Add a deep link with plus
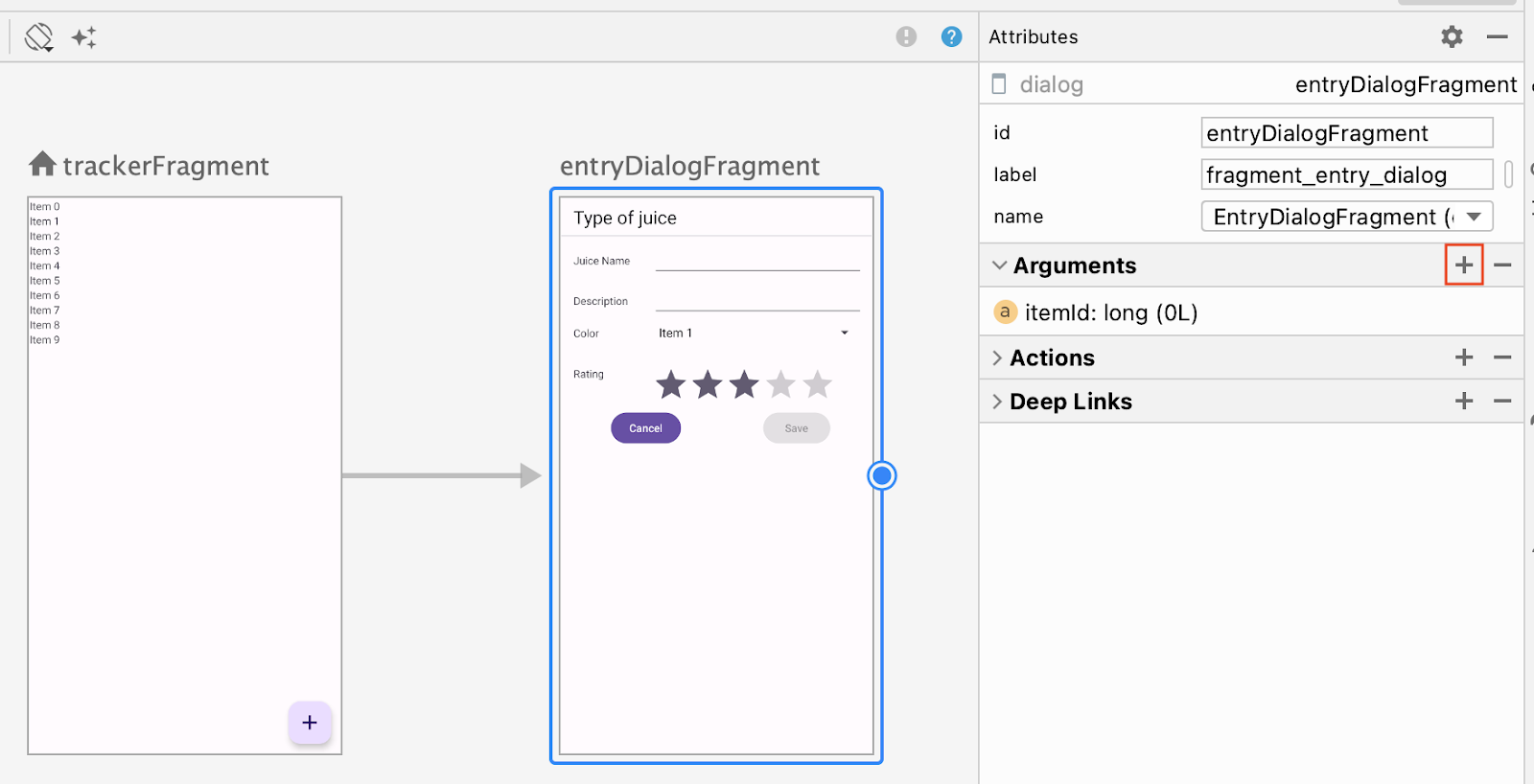 coord(1463,401)
